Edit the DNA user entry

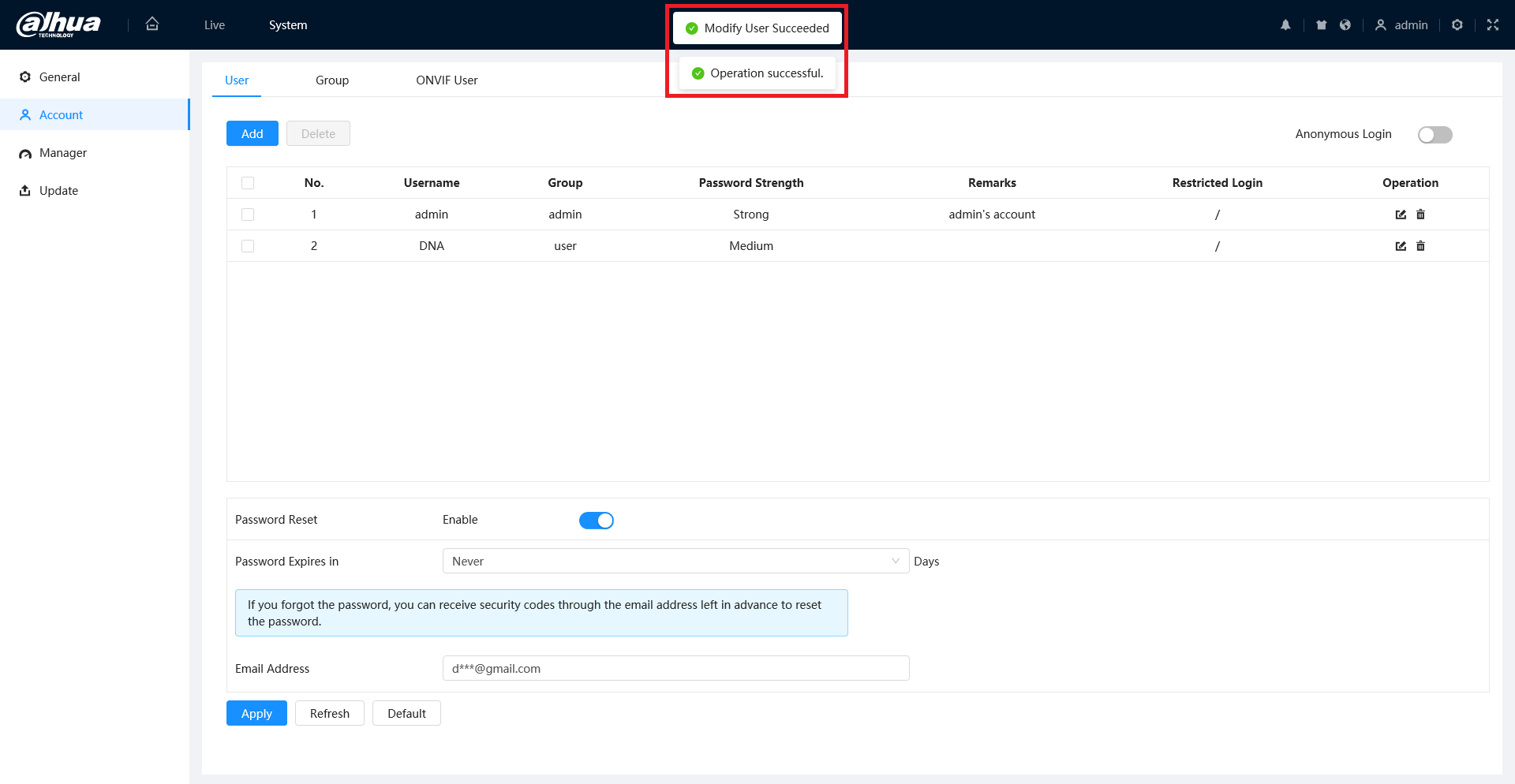[1401, 246]
